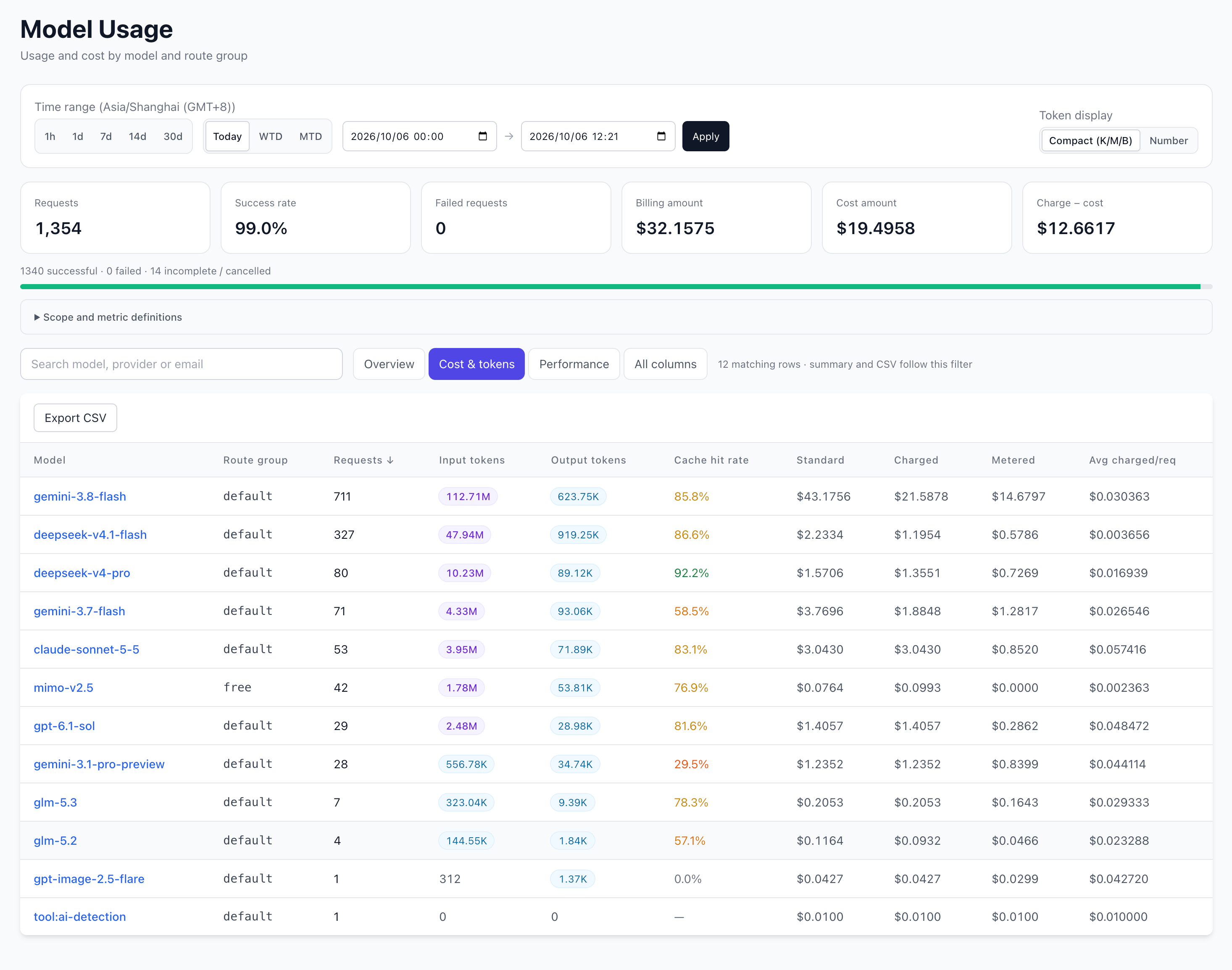1232x970 pixels.
Task: Click the sort arrow in the Requests column header
Action: [x=390, y=461]
